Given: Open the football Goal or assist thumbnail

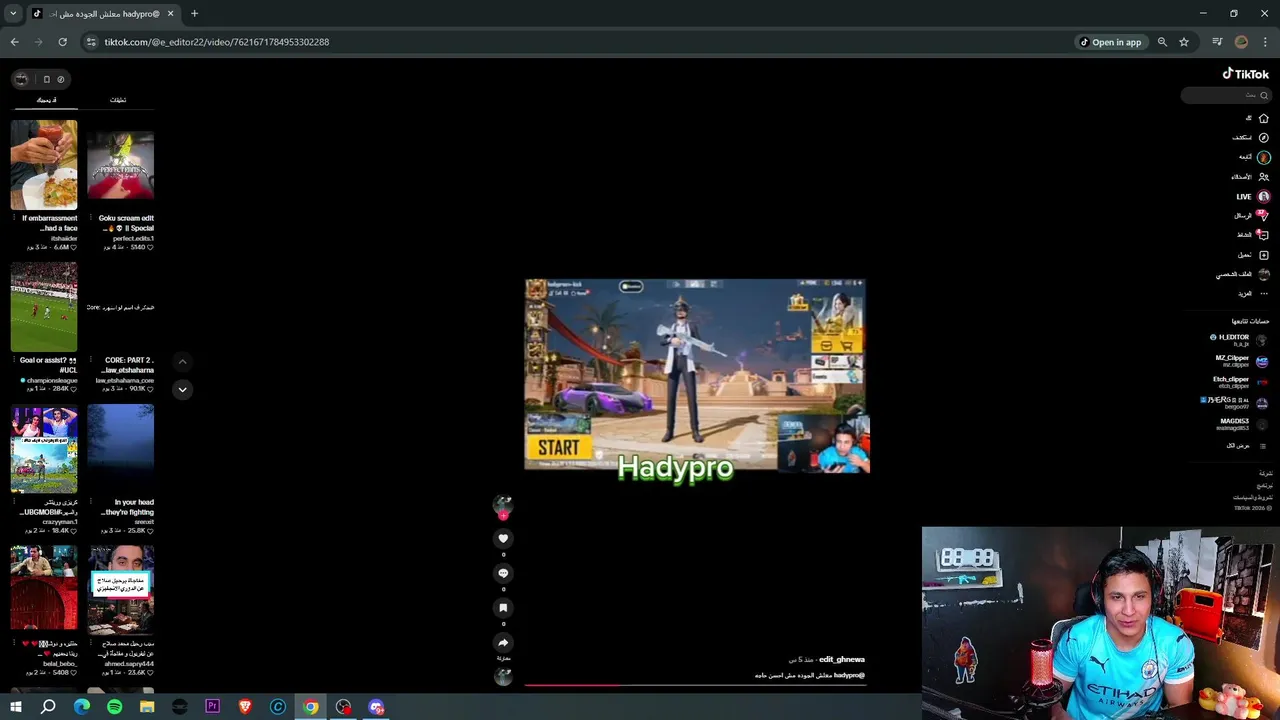Looking at the screenshot, I should [x=44, y=307].
